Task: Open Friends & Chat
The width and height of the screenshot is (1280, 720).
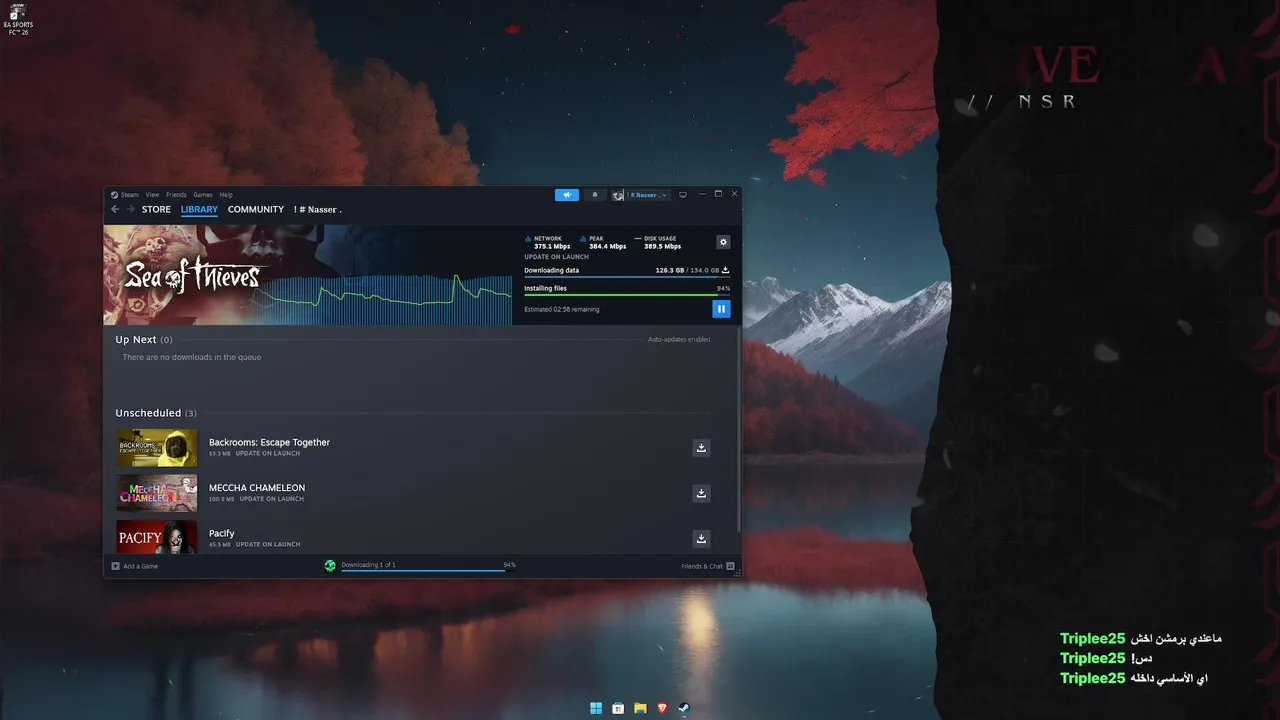Action: coord(708,566)
